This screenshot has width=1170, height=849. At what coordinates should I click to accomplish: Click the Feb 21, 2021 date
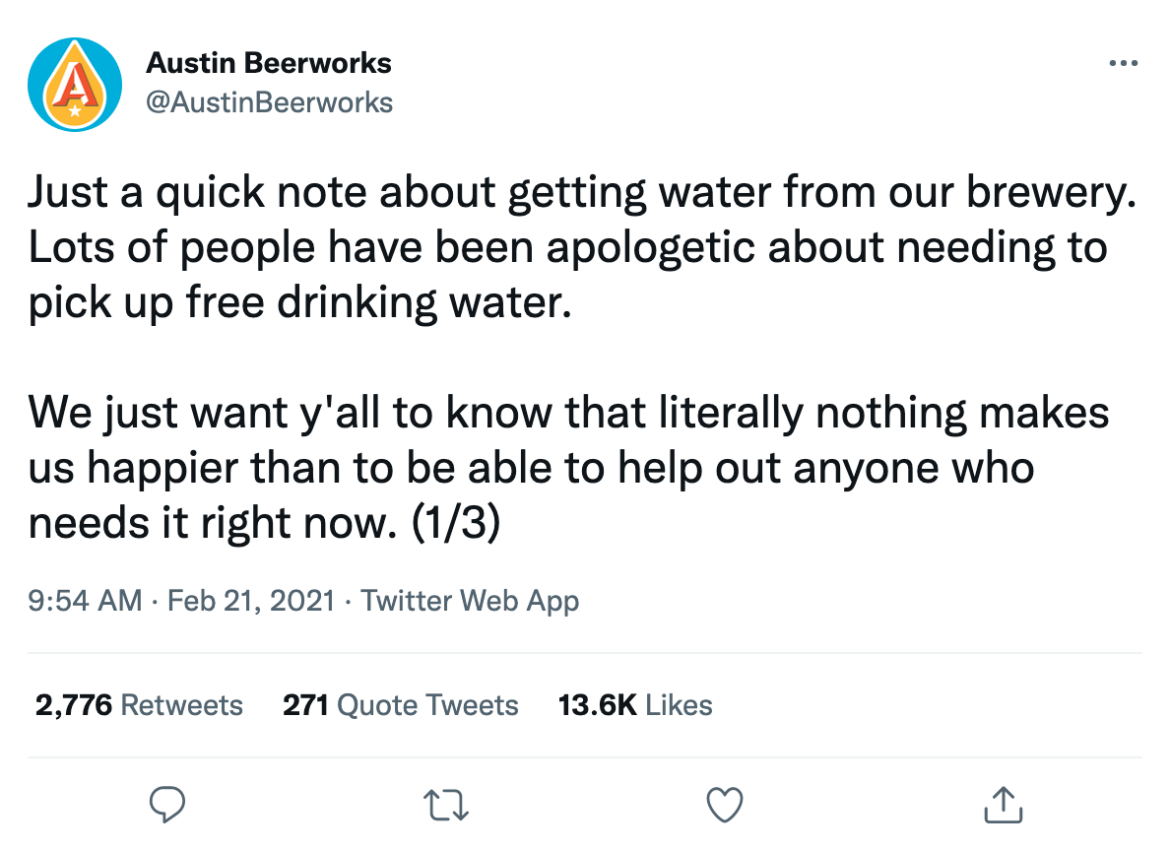point(250,601)
